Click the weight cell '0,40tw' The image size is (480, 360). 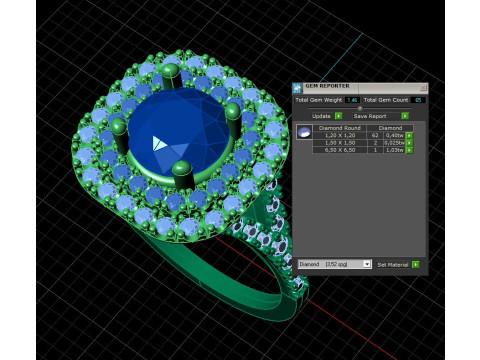[x=395, y=135]
